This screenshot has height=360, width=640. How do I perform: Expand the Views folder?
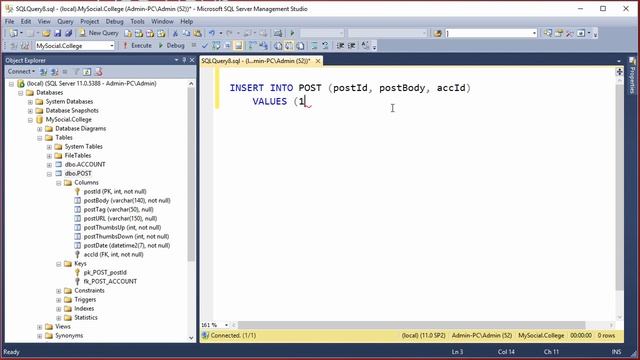point(40,327)
